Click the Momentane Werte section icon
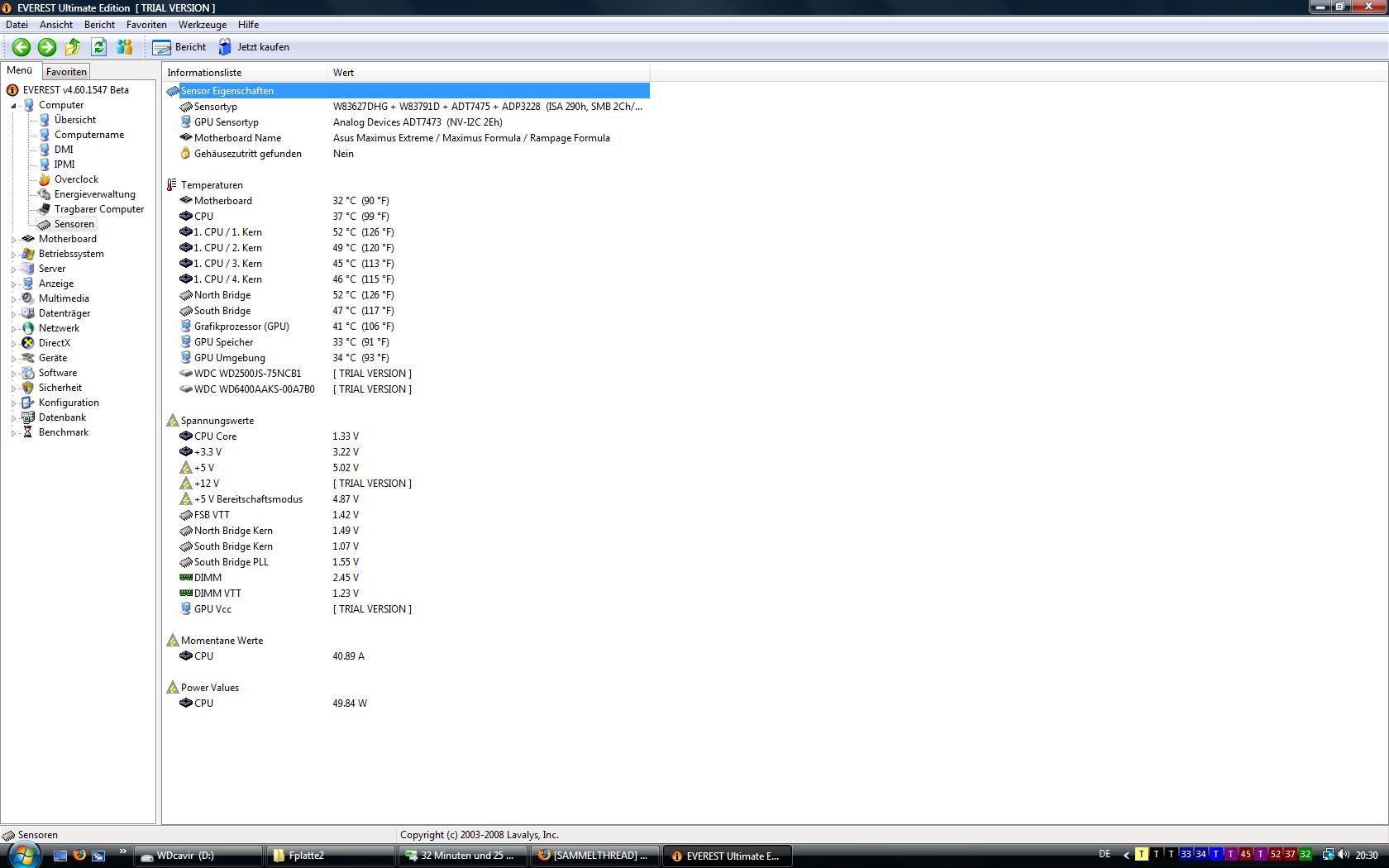This screenshot has width=1389, height=868. 172,641
